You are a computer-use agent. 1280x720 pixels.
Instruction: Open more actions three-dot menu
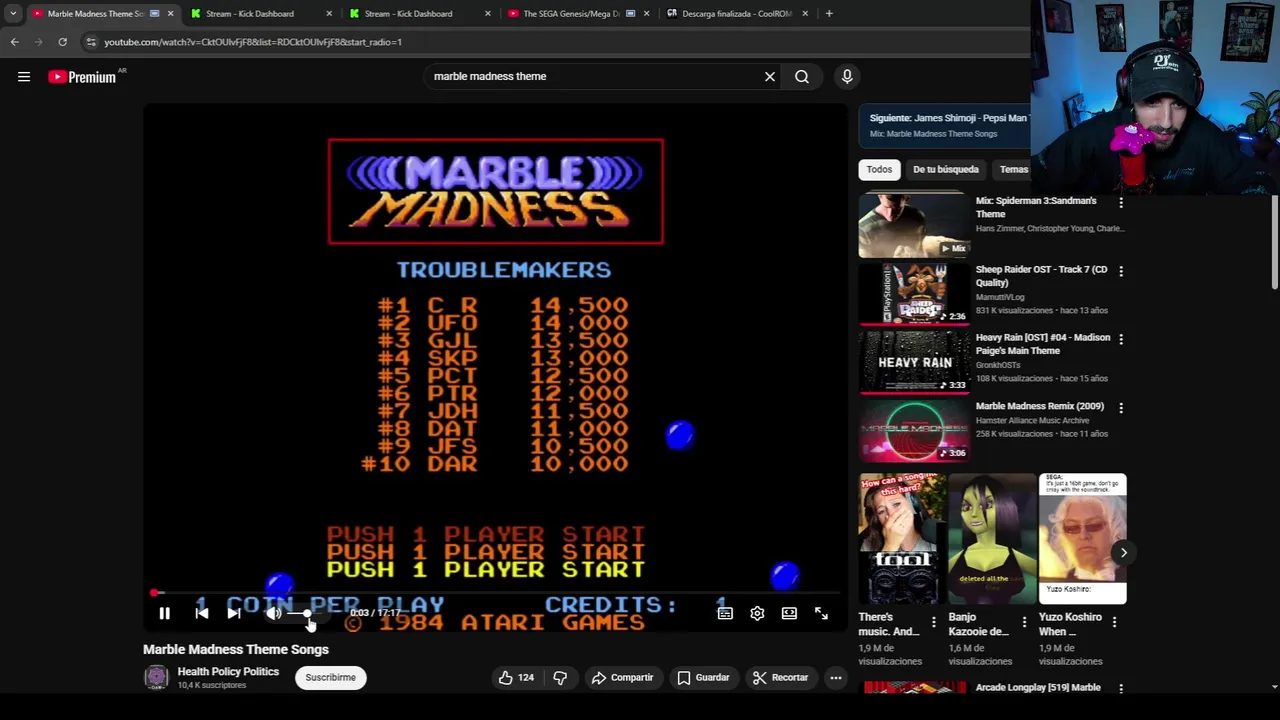click(x=836, y=677)
